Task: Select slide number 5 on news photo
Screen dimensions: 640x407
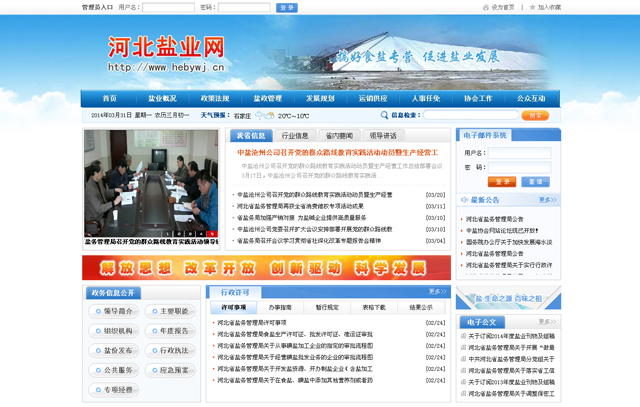Action: [x=211, y=234]
